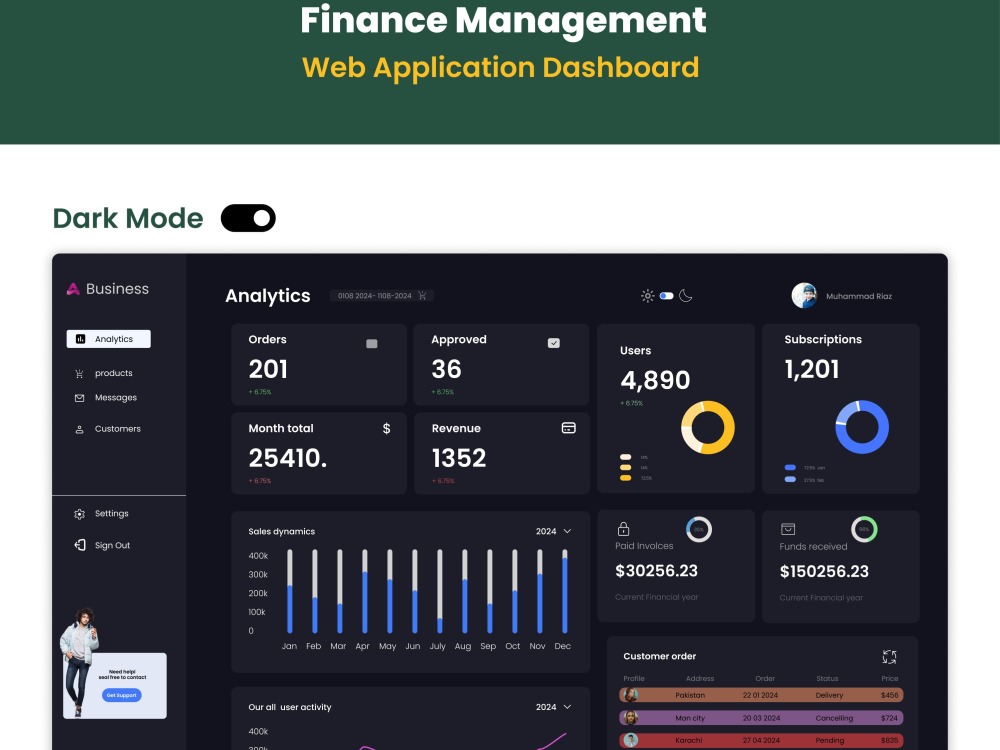
Task: Click the Price column header
Action: 890,679
